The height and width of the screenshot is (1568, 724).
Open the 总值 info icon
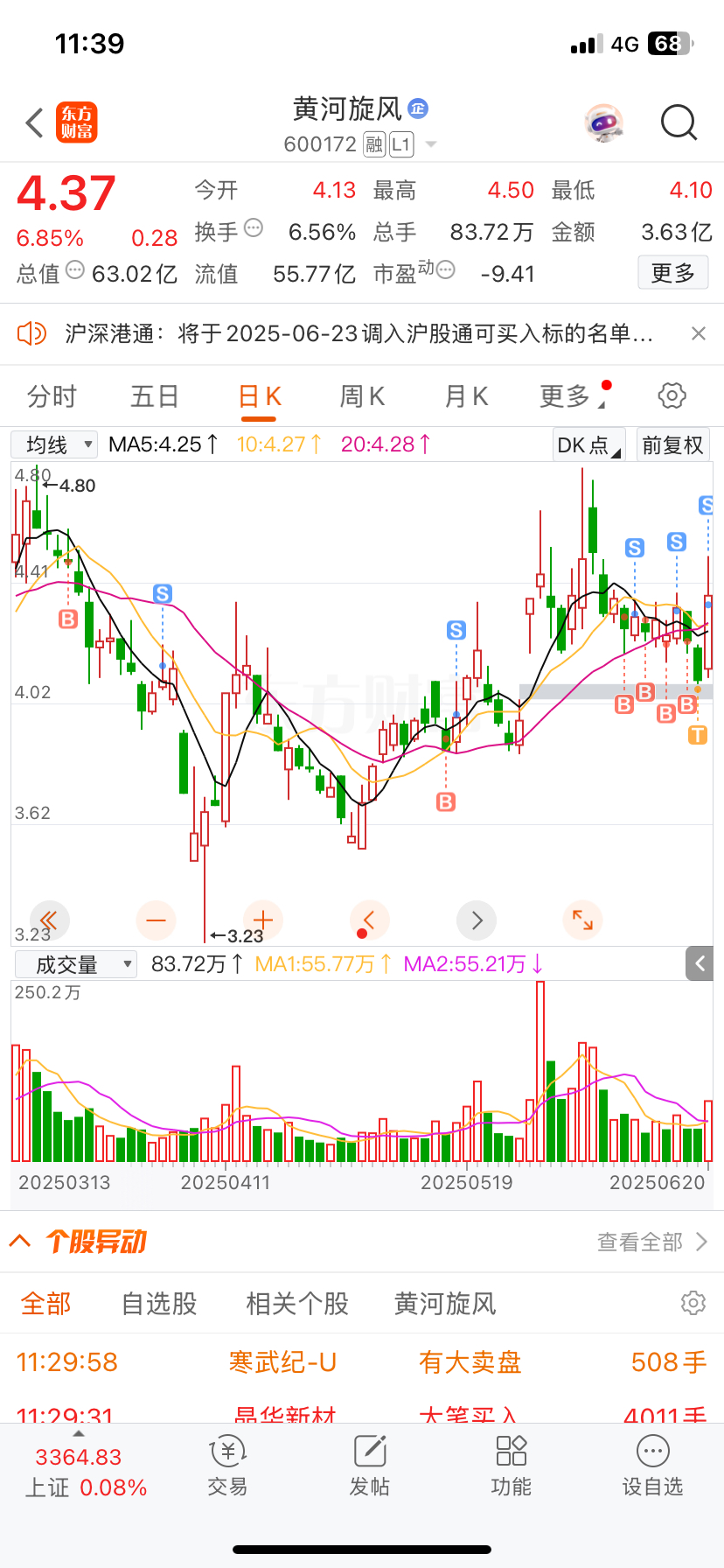click(75, 269)
